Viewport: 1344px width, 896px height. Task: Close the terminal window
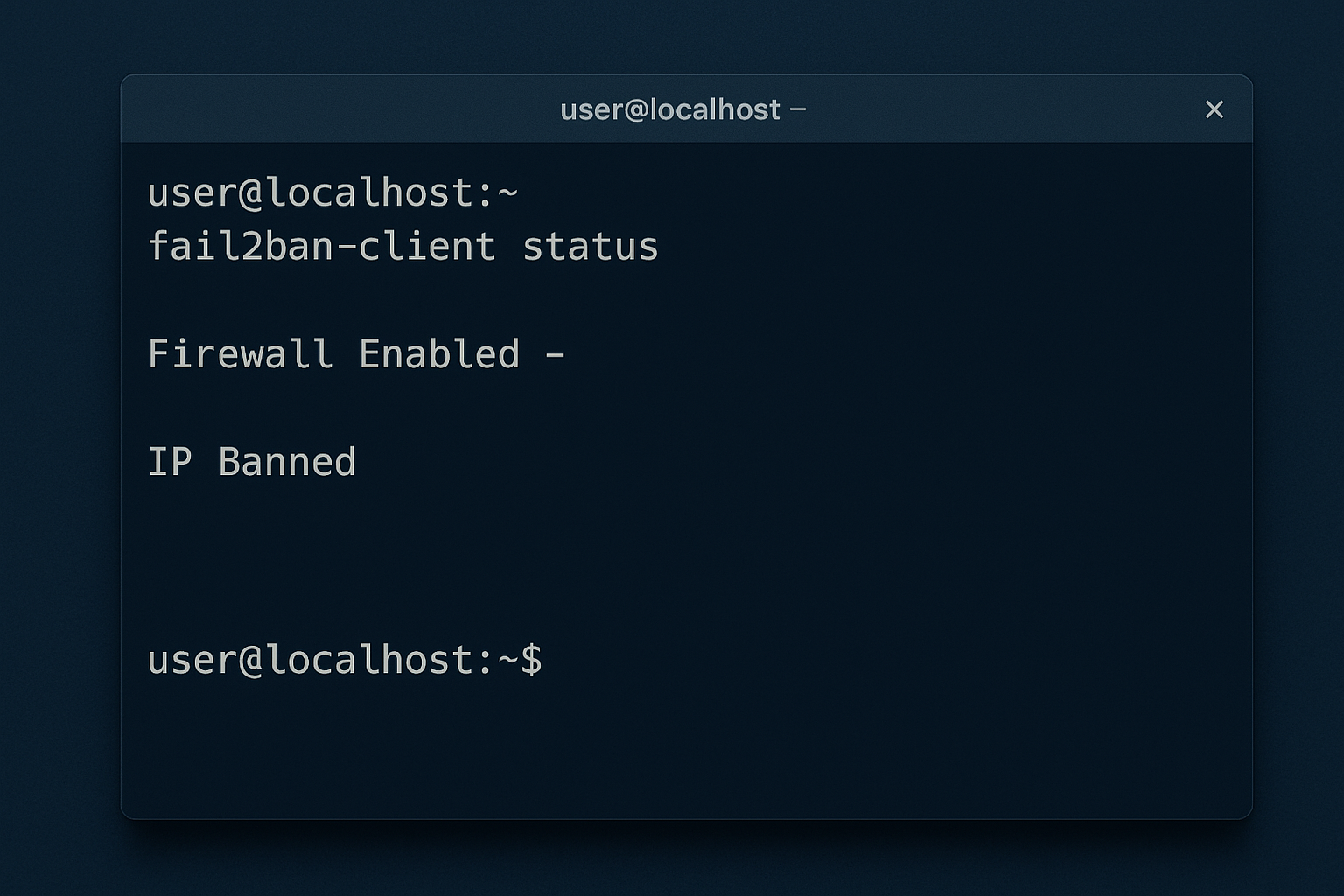tap(1214, 109)
